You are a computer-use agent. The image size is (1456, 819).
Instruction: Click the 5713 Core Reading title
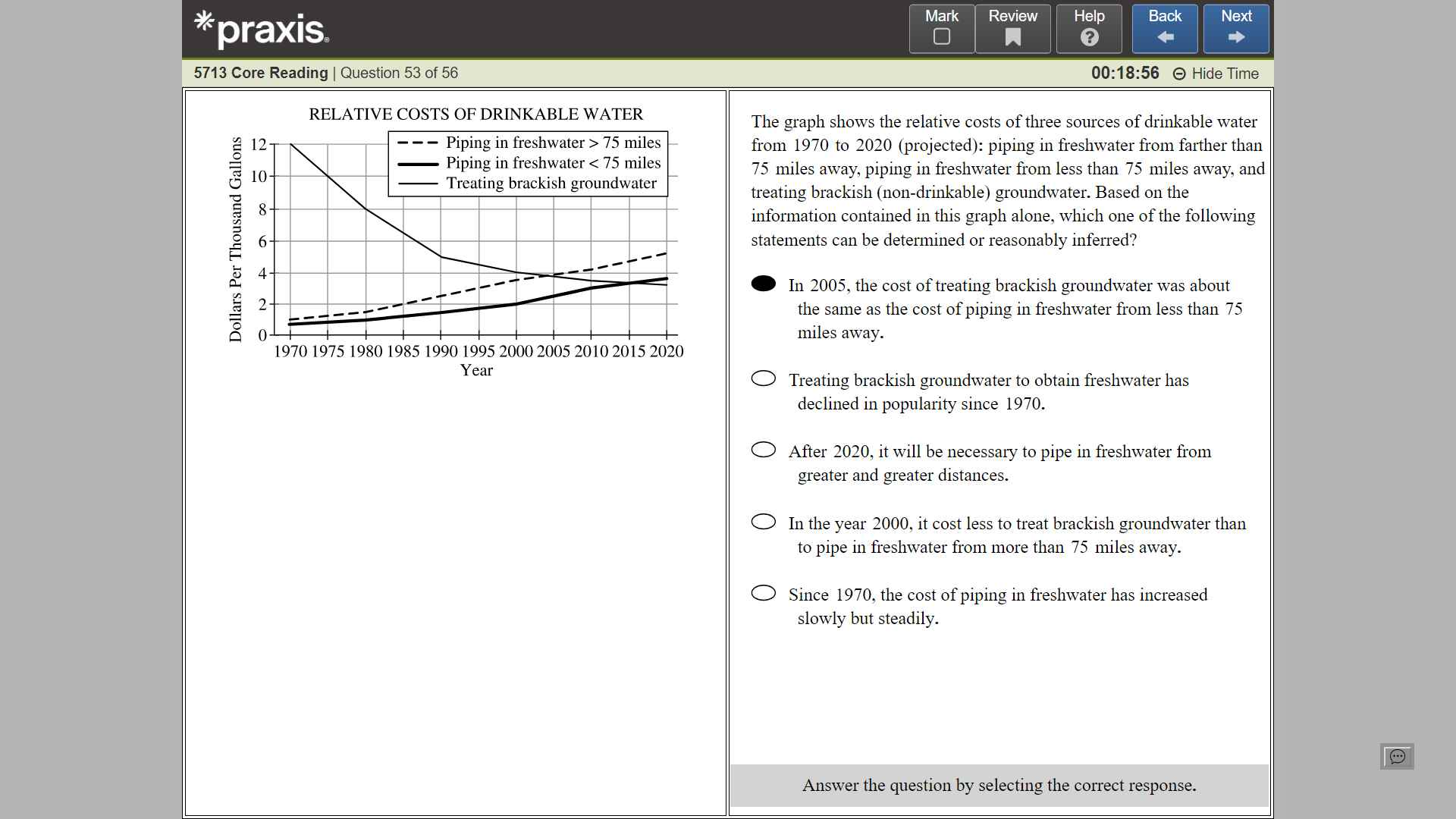click(261, 73)
